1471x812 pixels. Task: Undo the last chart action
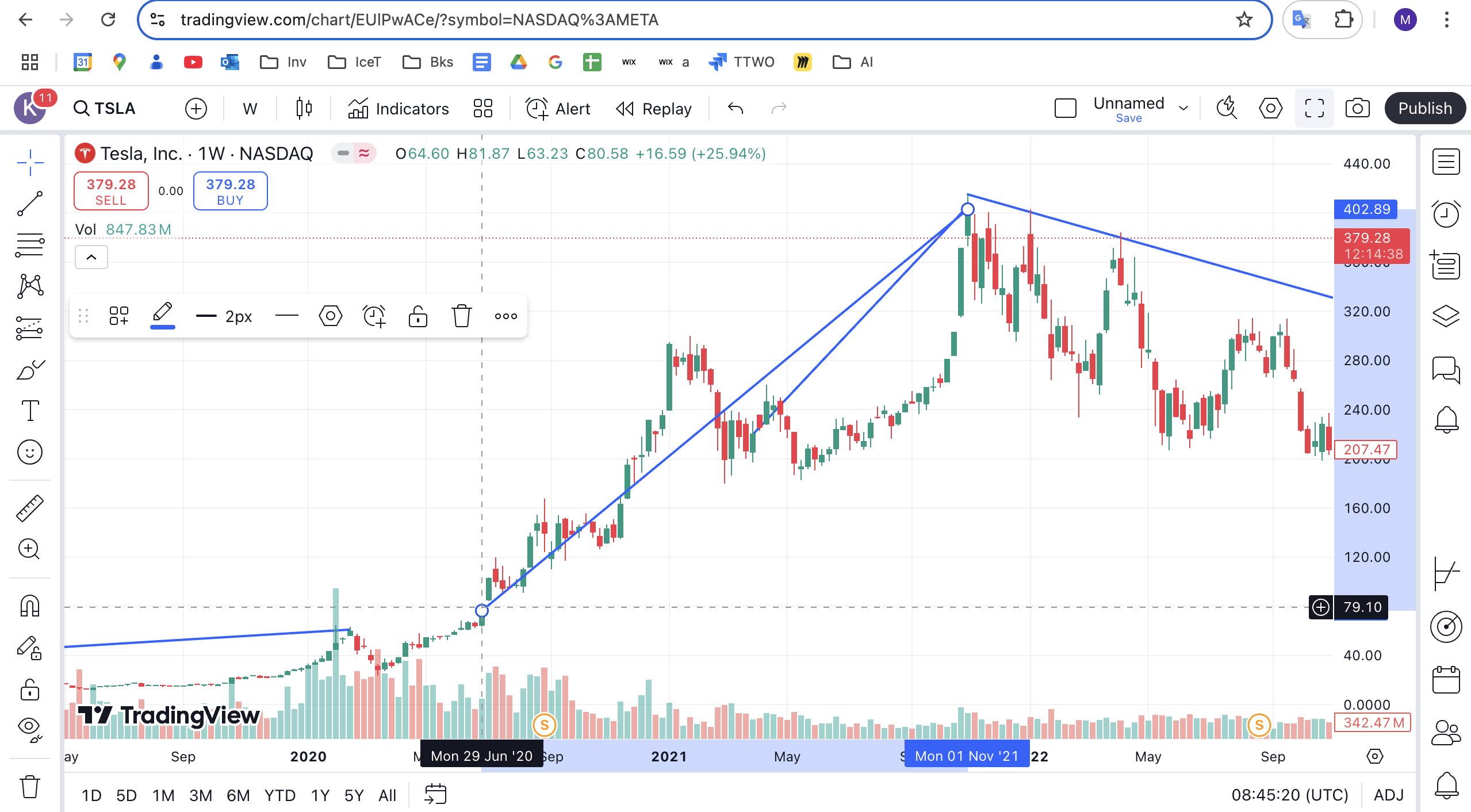tap(735, 108)
